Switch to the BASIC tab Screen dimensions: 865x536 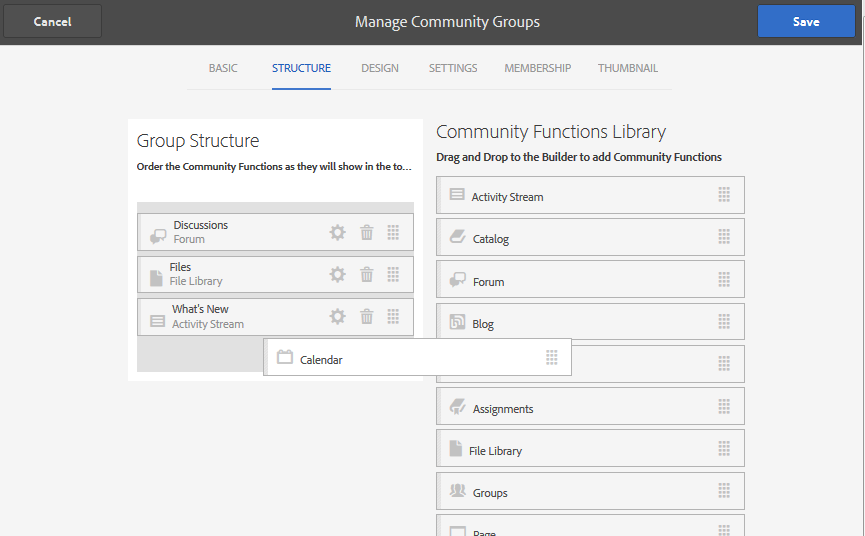tap(223, 68)
